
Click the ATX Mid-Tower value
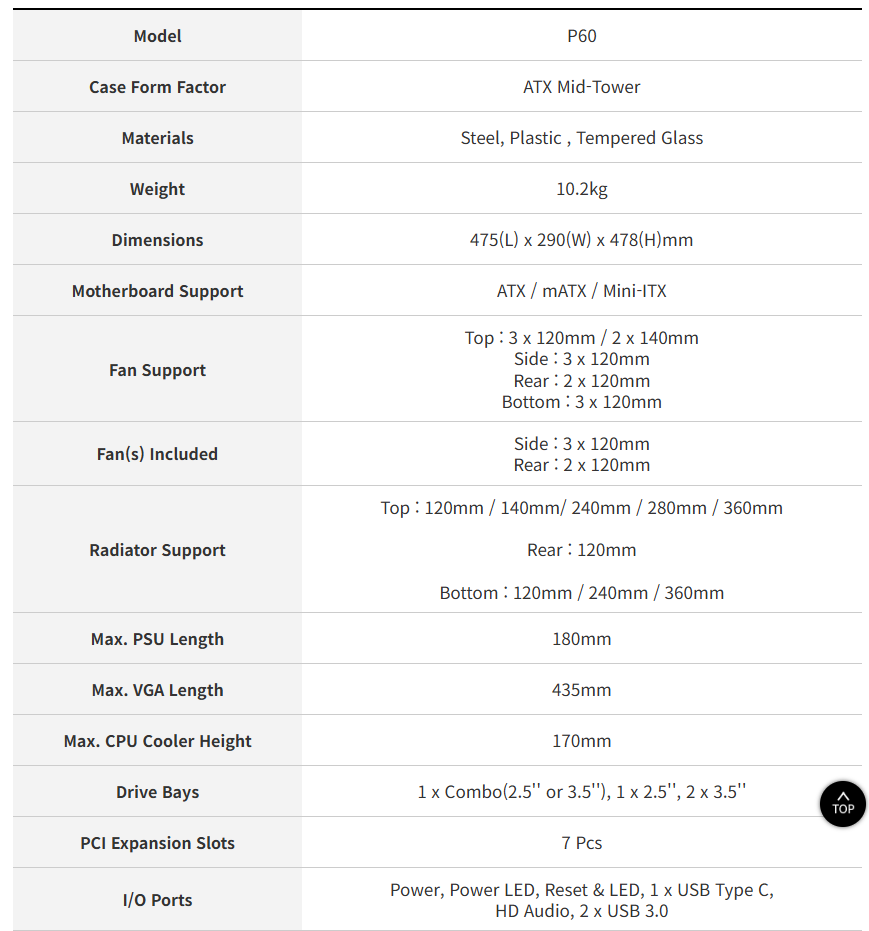point(582,87)
